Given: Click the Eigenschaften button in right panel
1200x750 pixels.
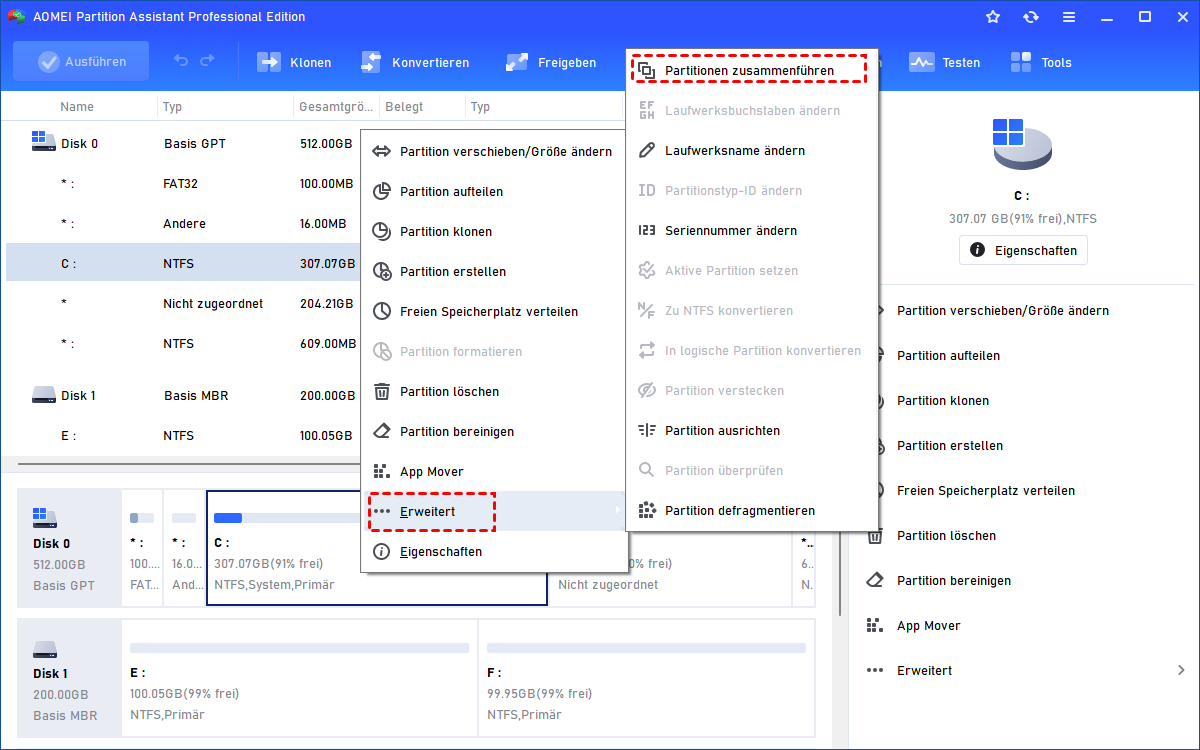Looking at the screenshot, I should pos(1023,250).
